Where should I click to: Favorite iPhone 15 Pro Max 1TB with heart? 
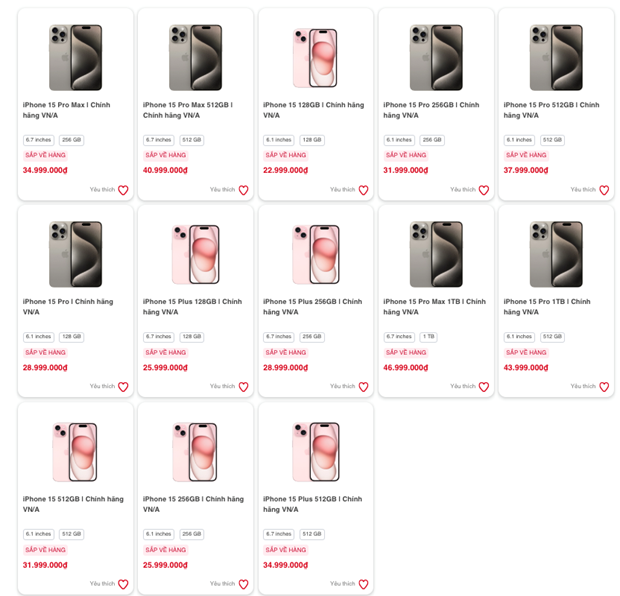(x=483, y=387)
